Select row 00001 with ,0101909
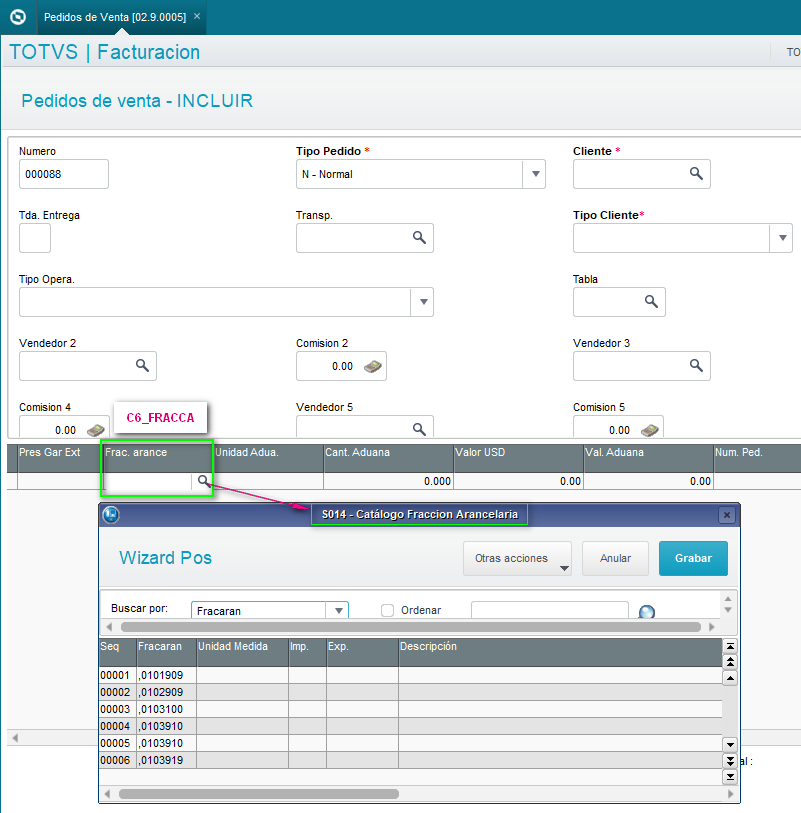 pos(411,675)
